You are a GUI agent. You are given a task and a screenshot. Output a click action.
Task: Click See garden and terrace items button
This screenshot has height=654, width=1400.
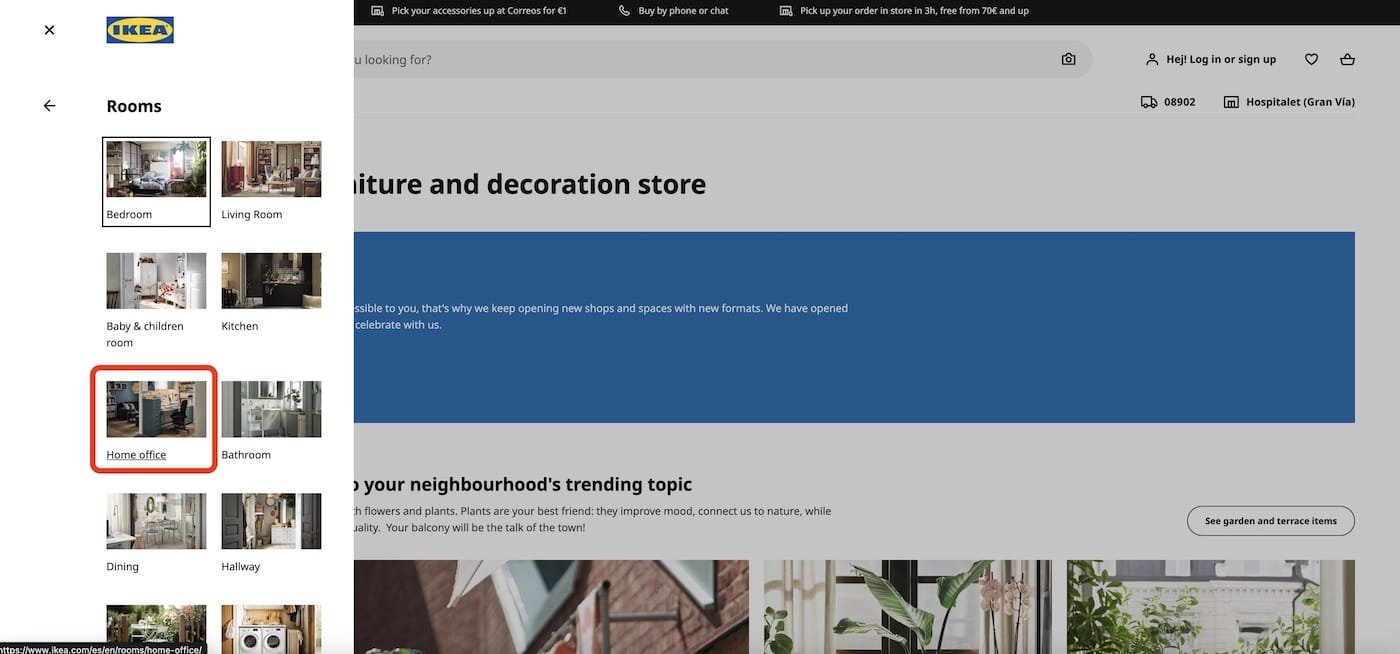[1271, 519]
